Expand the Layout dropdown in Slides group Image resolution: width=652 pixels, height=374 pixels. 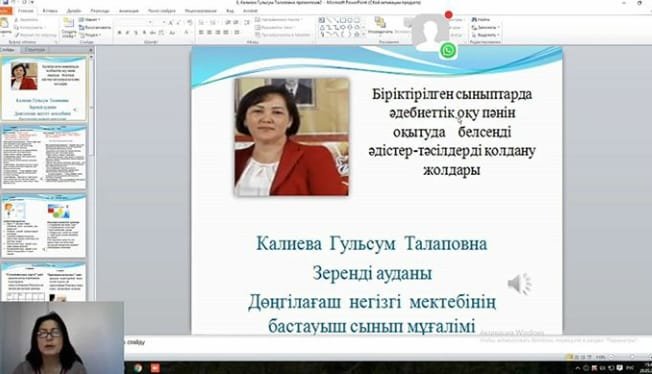coord(90,20)
